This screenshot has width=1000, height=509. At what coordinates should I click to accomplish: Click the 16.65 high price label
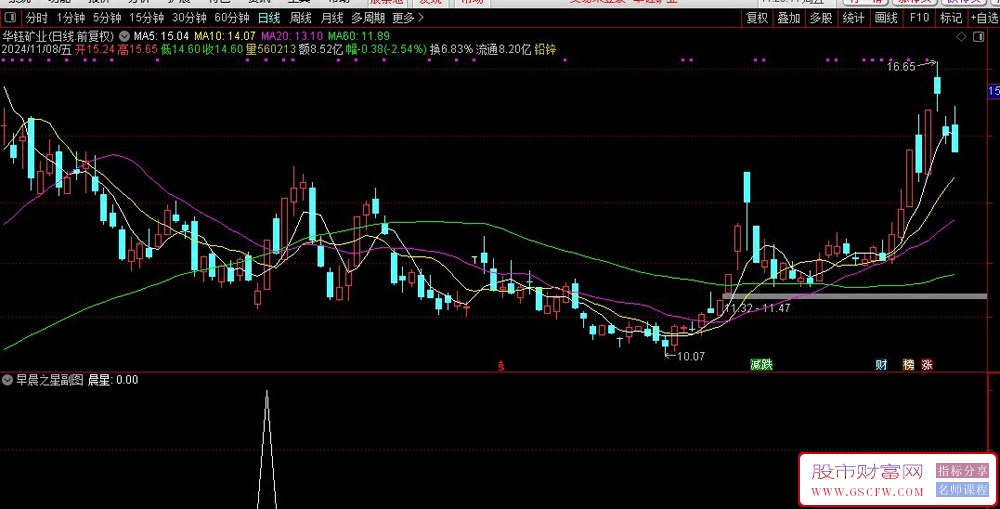pos(901,66)
